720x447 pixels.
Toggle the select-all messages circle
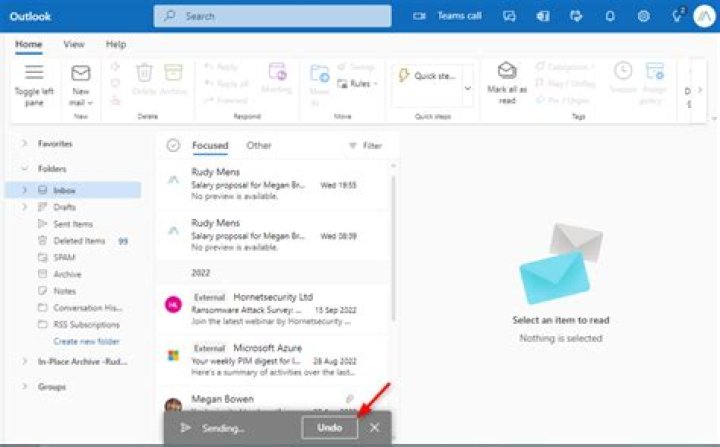coord(173,145)
